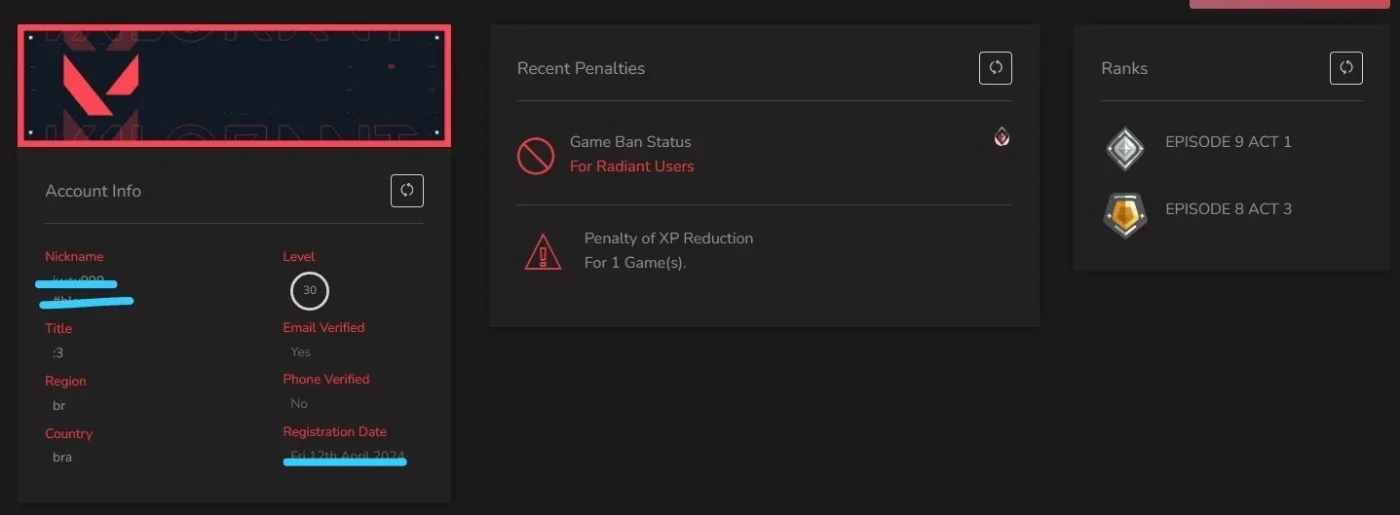Click the Episode 8 Act 3 rank badge

click(x=1125, y=215)
